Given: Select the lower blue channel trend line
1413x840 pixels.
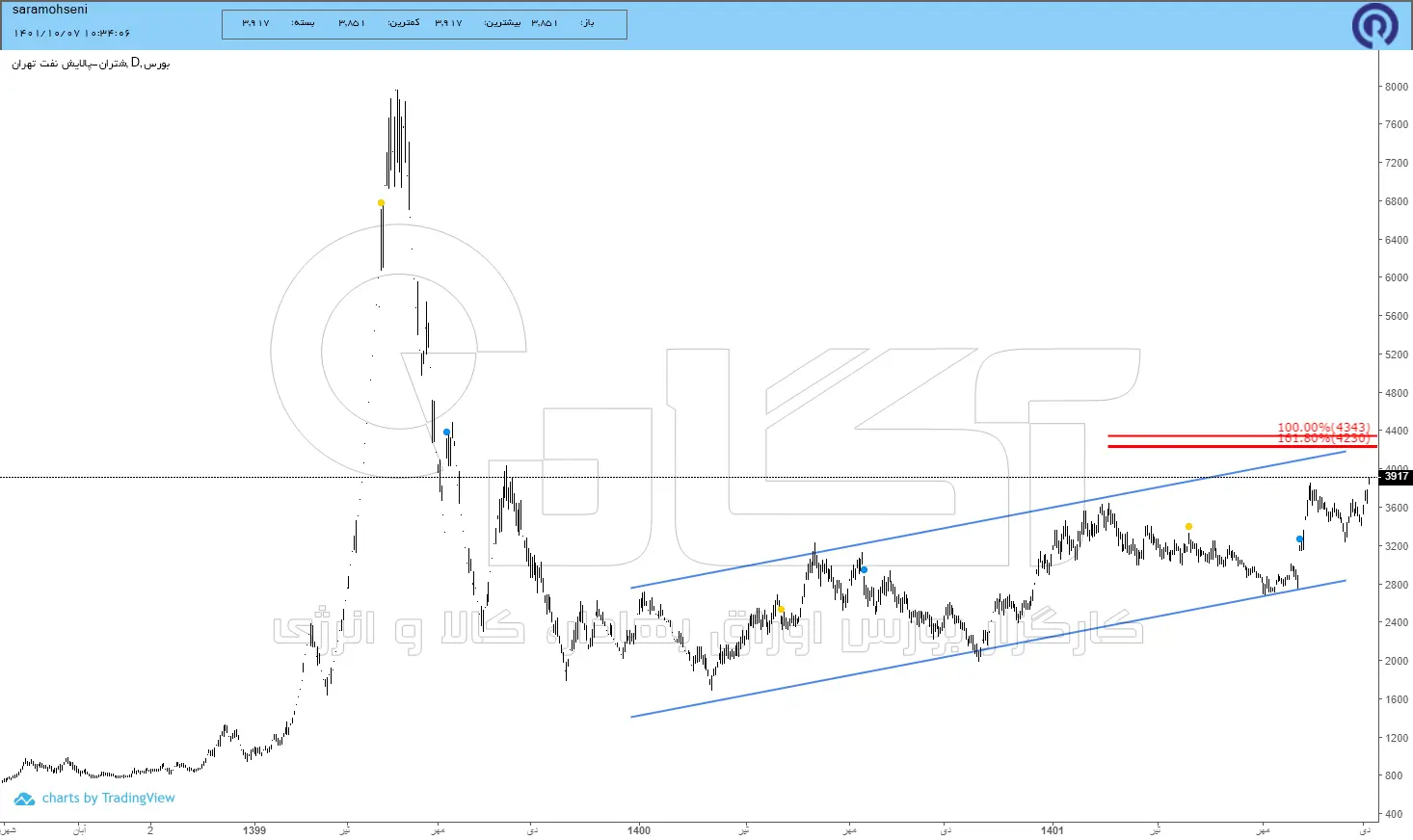Looking at the screenshot, I should (988, 648).
